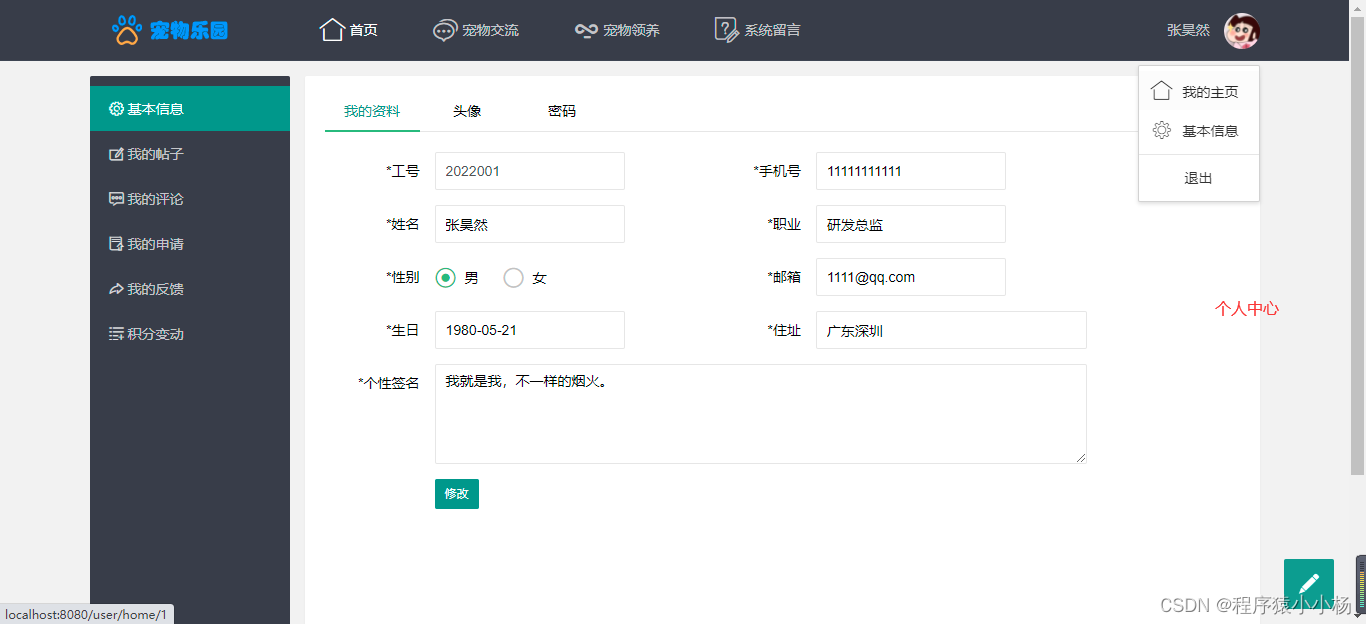
Task: Choose 基本信息 from user dropdown menu
Action: pyautogui.click(x=1199, y=131)
